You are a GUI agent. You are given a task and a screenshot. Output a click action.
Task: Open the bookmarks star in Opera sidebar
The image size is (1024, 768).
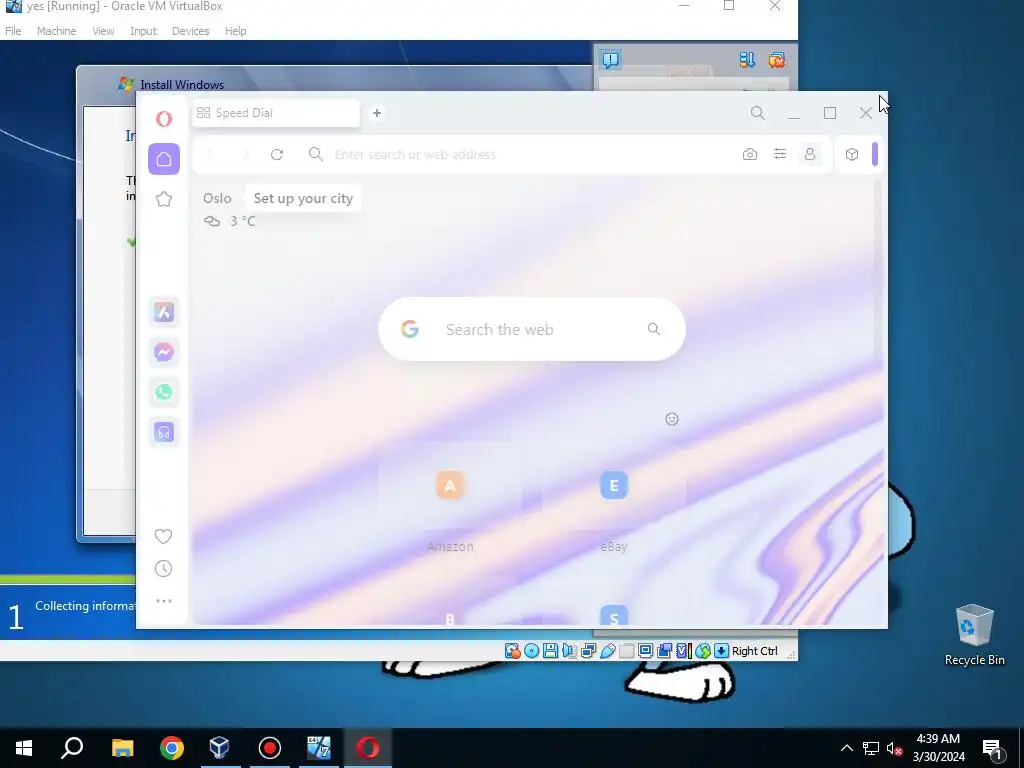[164, 199]
